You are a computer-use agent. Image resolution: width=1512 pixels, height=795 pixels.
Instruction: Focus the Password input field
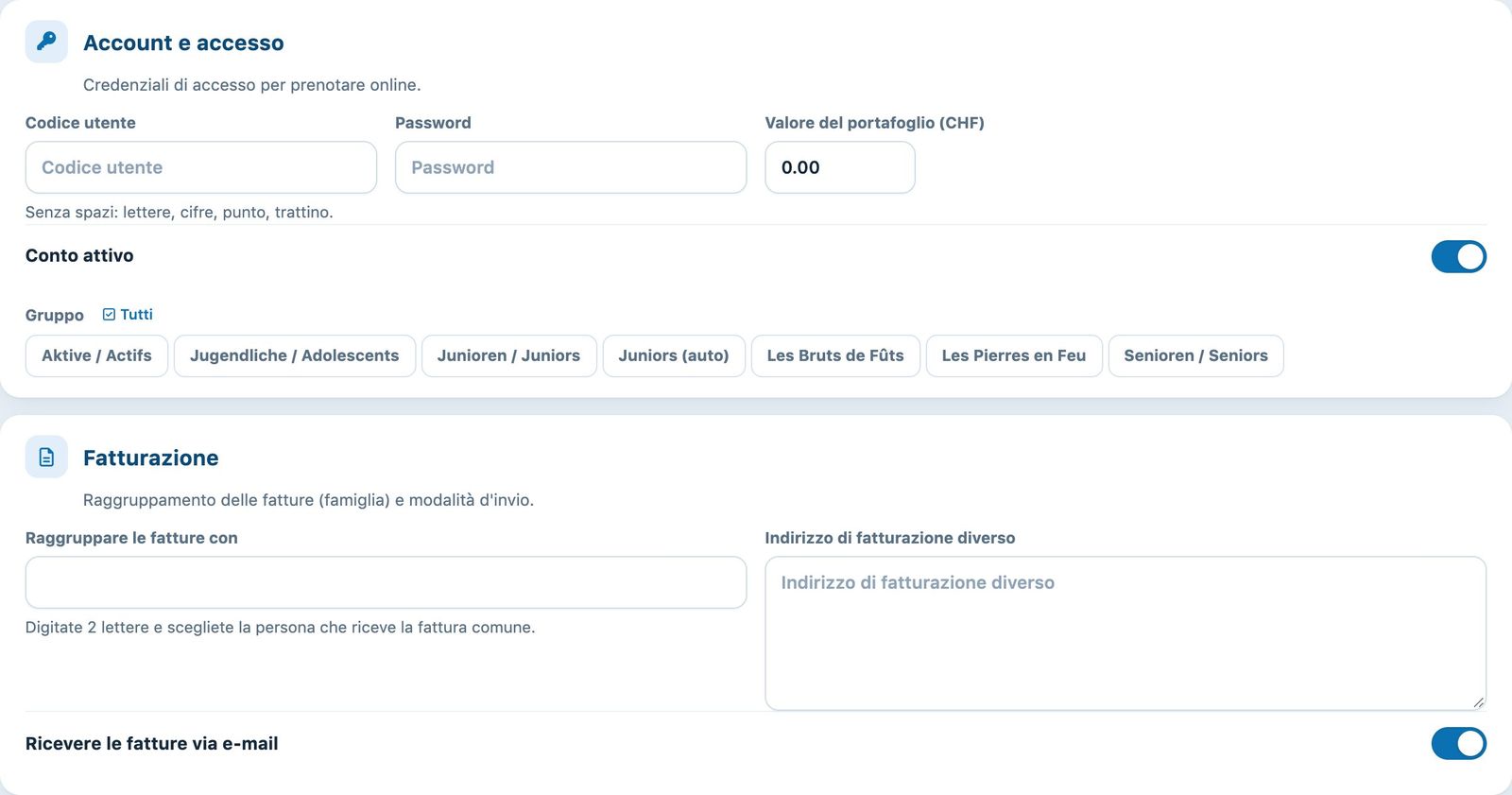(x=571, y=167)
